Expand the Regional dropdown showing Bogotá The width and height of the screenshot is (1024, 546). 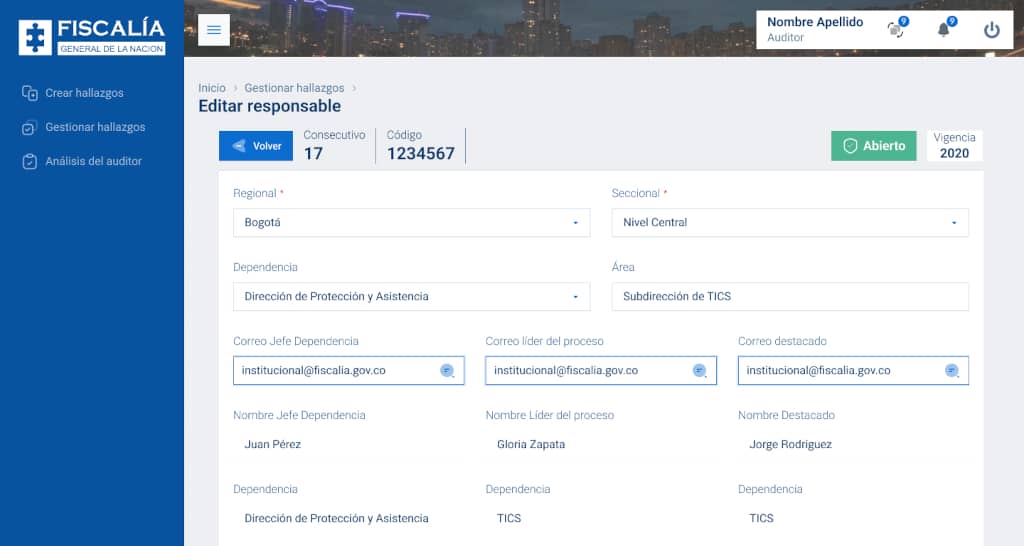(x=411, y=222)
